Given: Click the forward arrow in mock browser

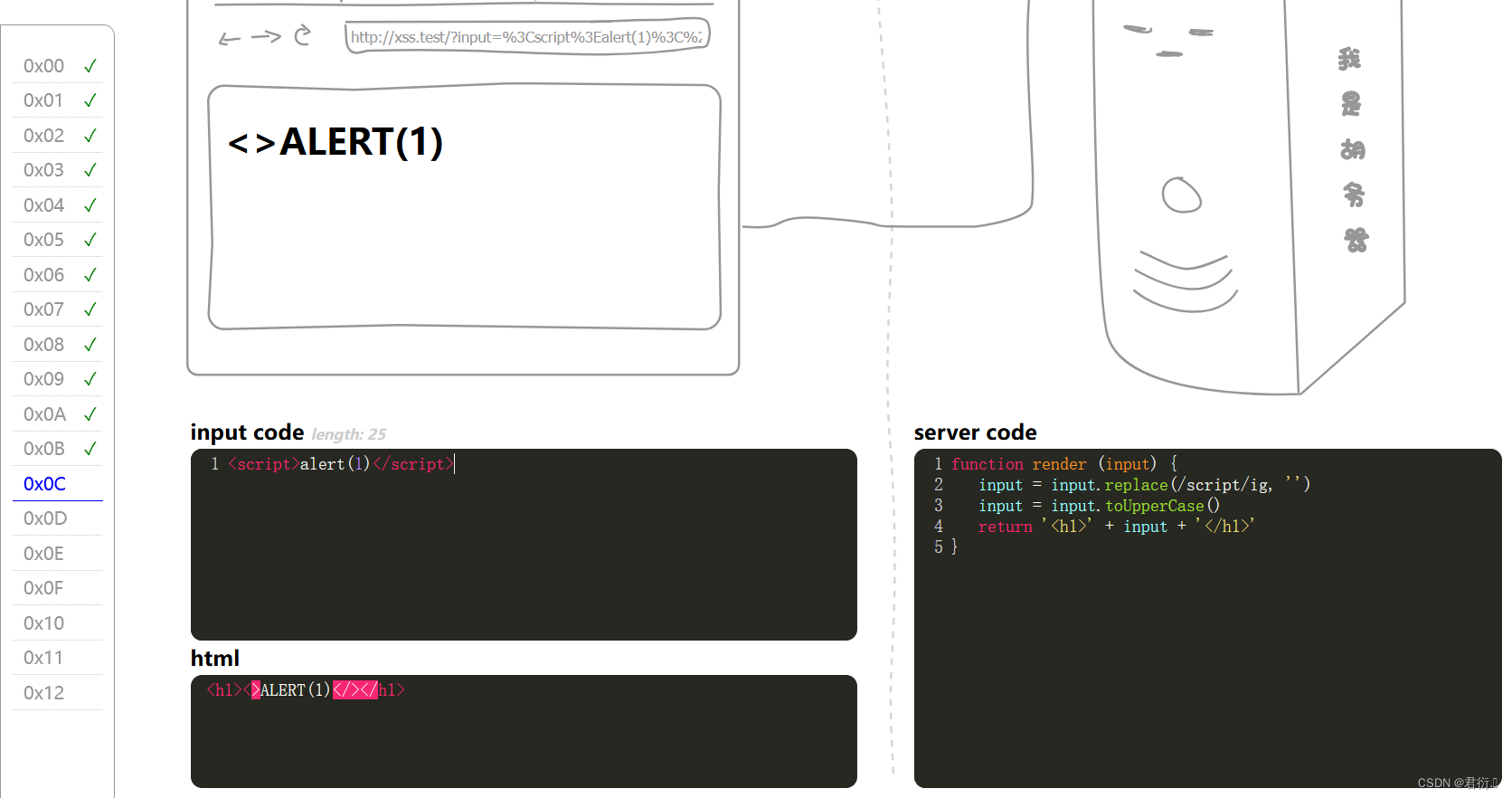Looking at the screenshot, I should coord(266,36).
